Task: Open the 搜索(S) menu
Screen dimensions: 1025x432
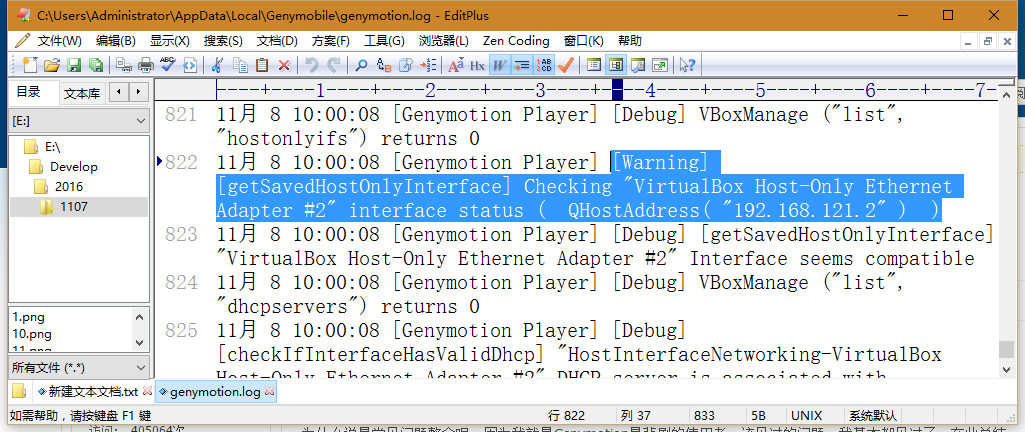Action: [x=223, y=41]
